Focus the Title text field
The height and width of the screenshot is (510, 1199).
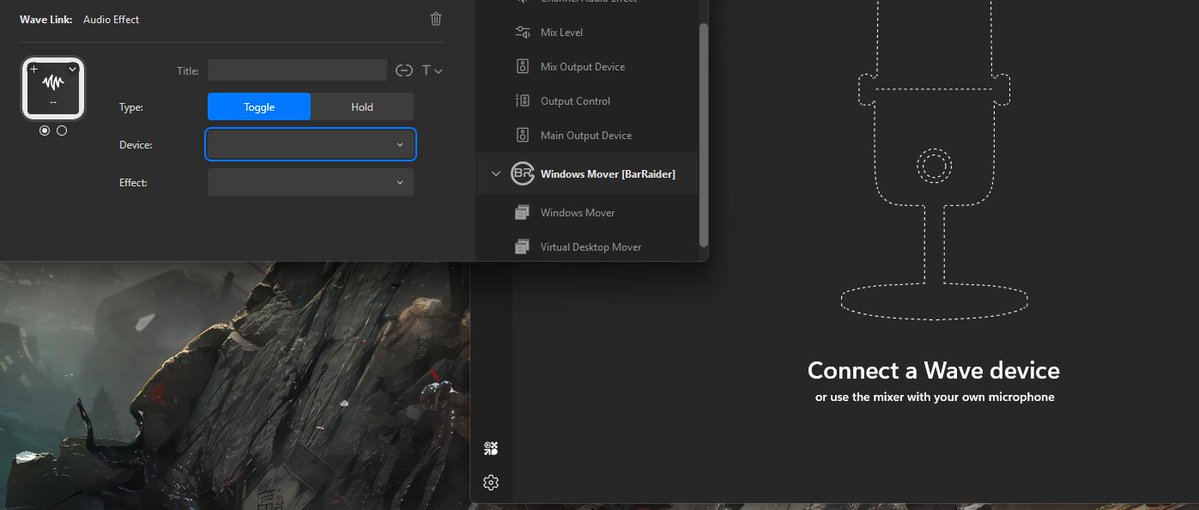pyautogui.click(x=297, y=70)
